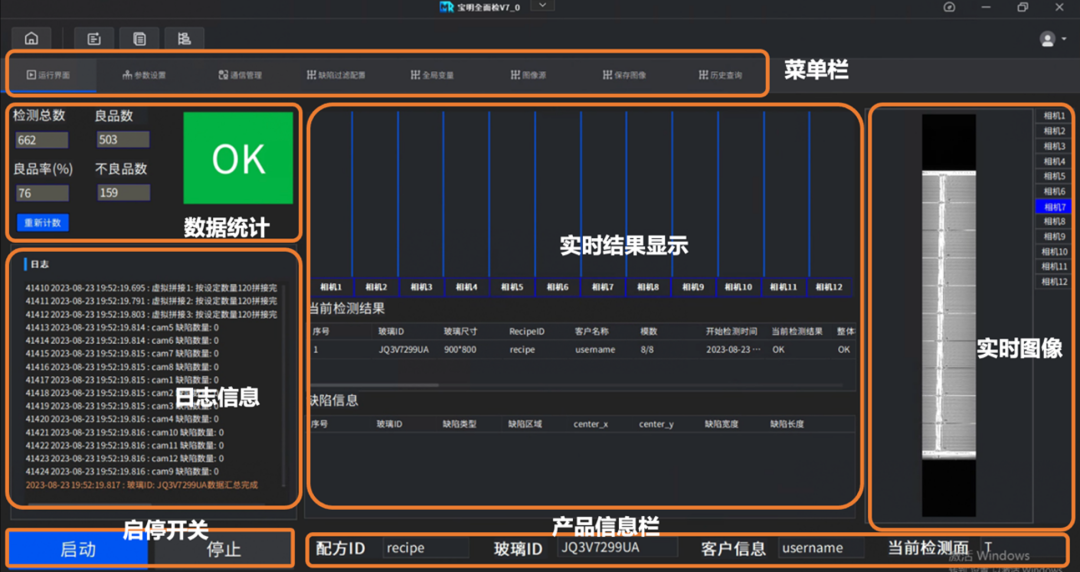Switch to the 参数设置 tab
The width and height of the screenshot is (1080, 572).
tap(144, 75)
